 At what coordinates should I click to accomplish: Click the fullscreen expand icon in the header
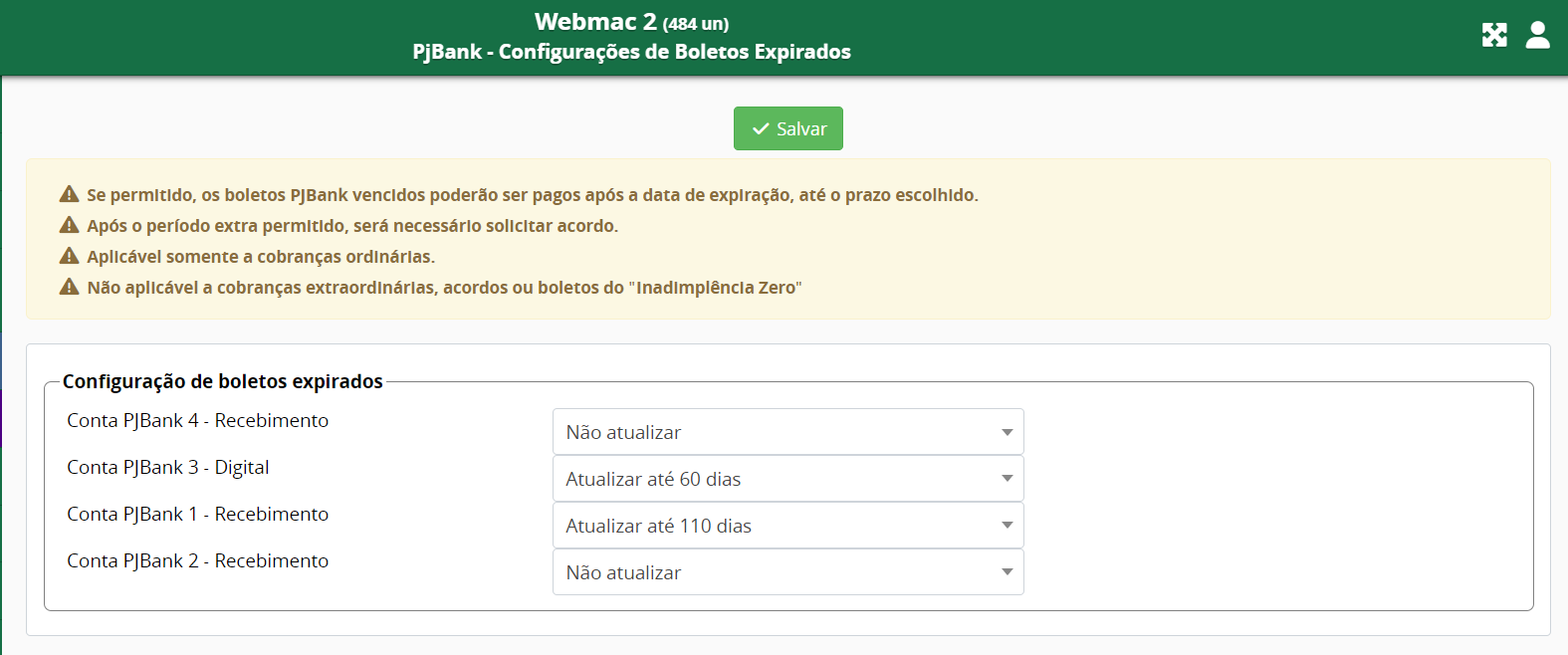(1493, 35)
